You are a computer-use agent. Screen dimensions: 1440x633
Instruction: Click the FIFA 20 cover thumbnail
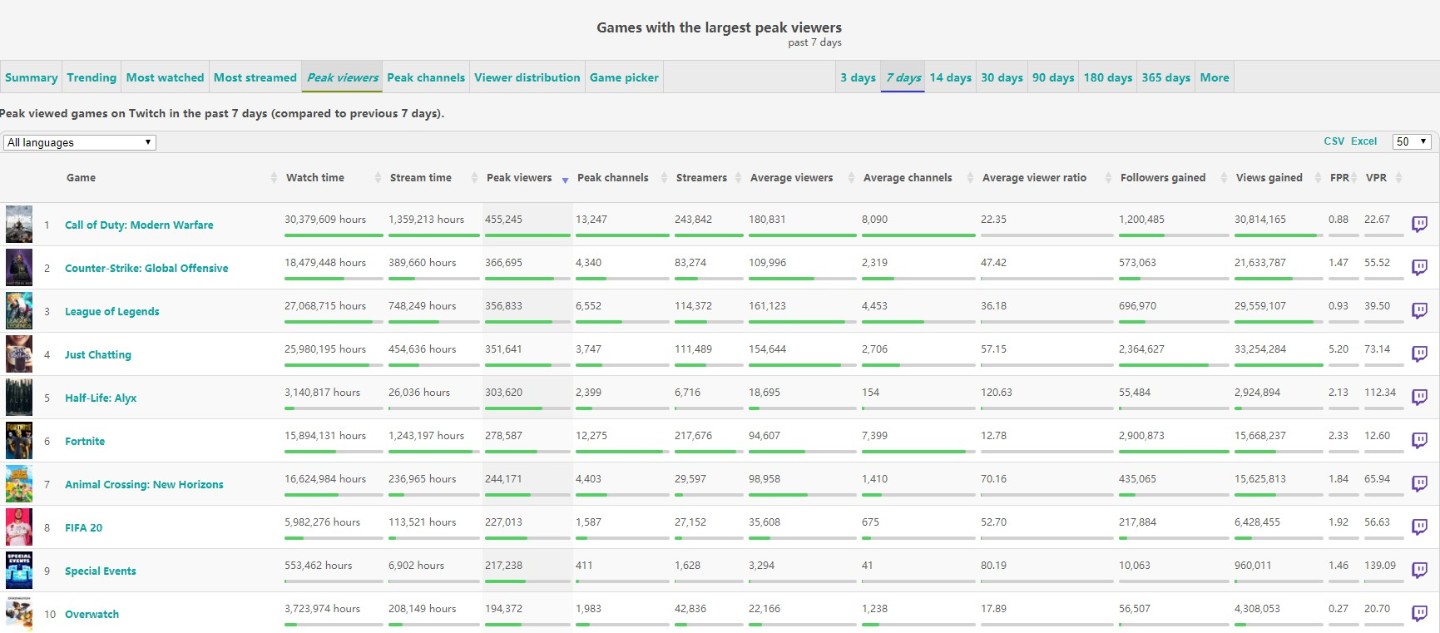coord(19,527)
